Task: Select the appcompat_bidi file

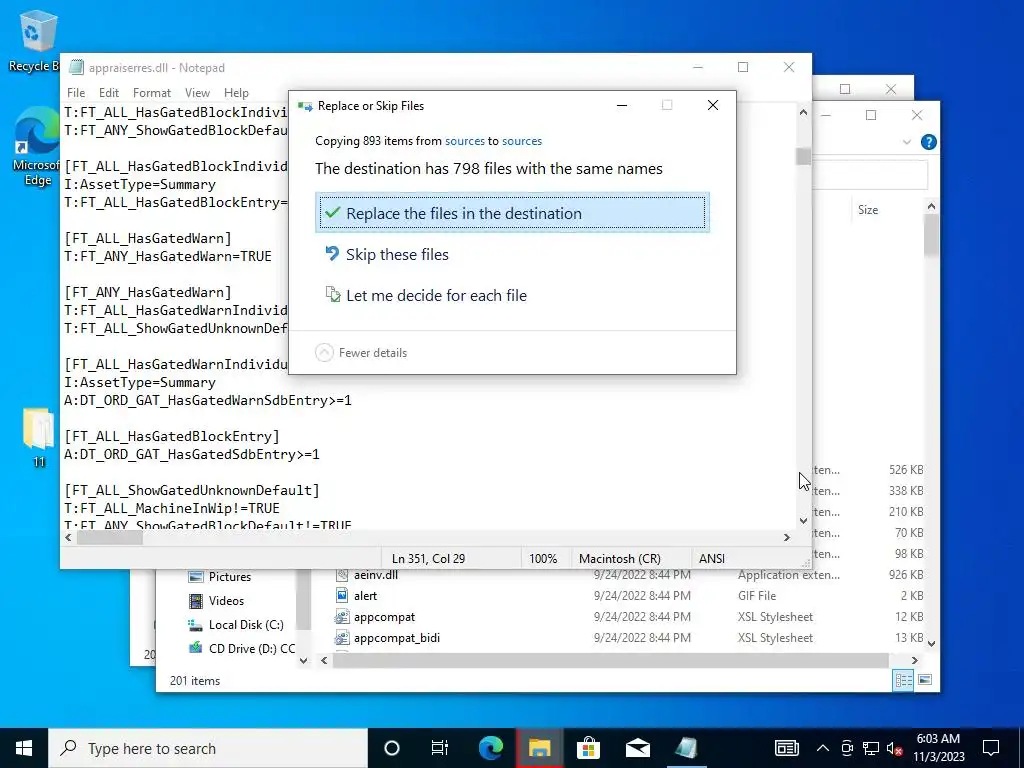Action: point(628,637)
